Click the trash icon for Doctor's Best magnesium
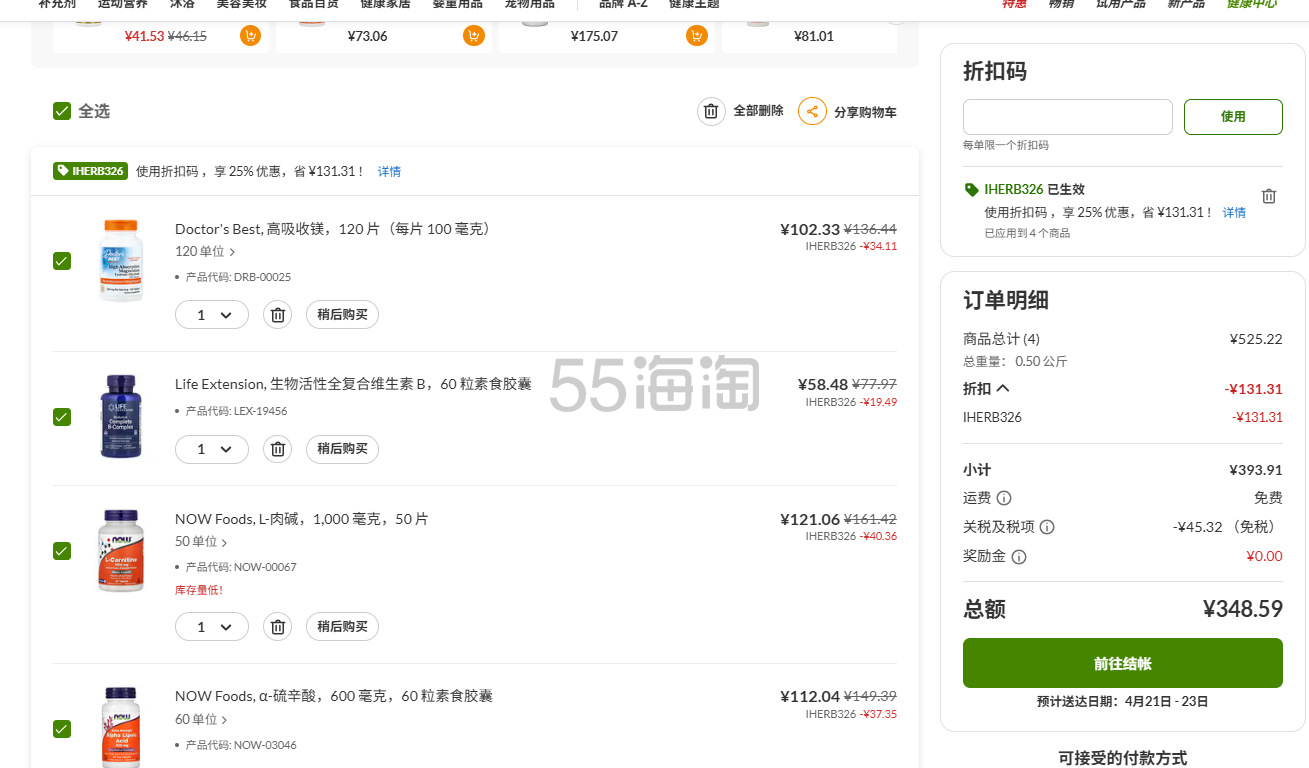1309x768 pixels. (x=278, y=315)
